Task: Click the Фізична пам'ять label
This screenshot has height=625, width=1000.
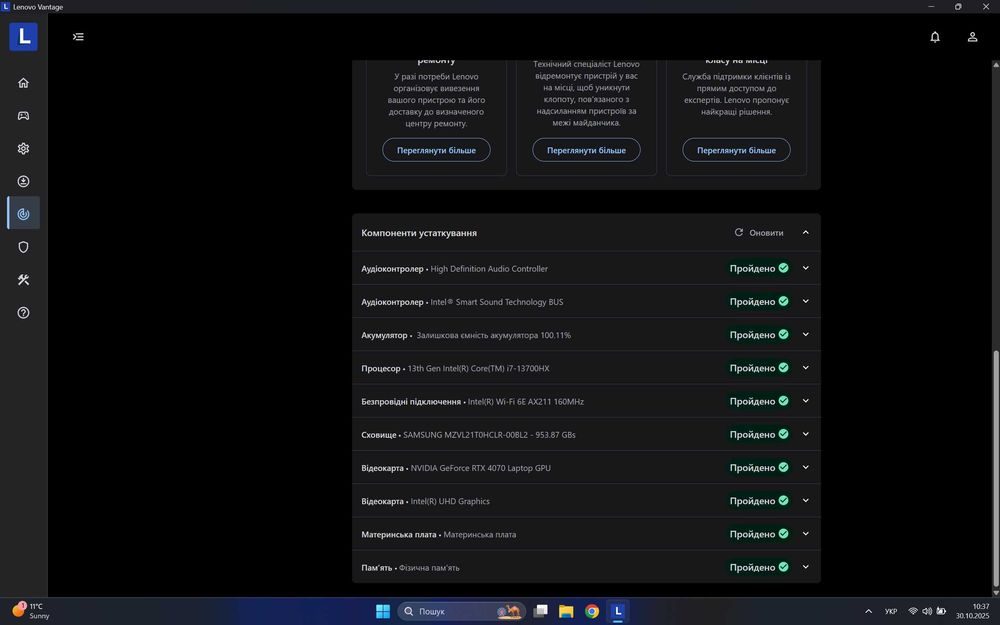Action: point(429,567)
